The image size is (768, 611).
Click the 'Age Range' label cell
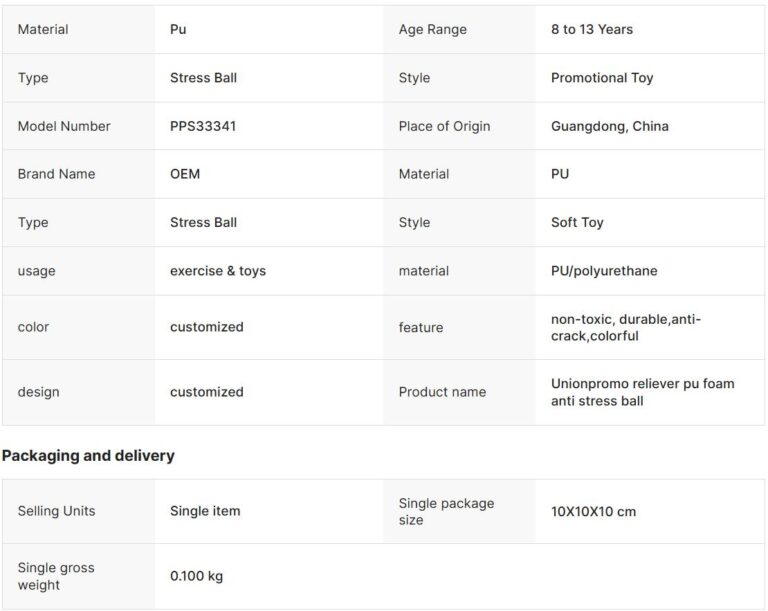[x=432, y=29]
